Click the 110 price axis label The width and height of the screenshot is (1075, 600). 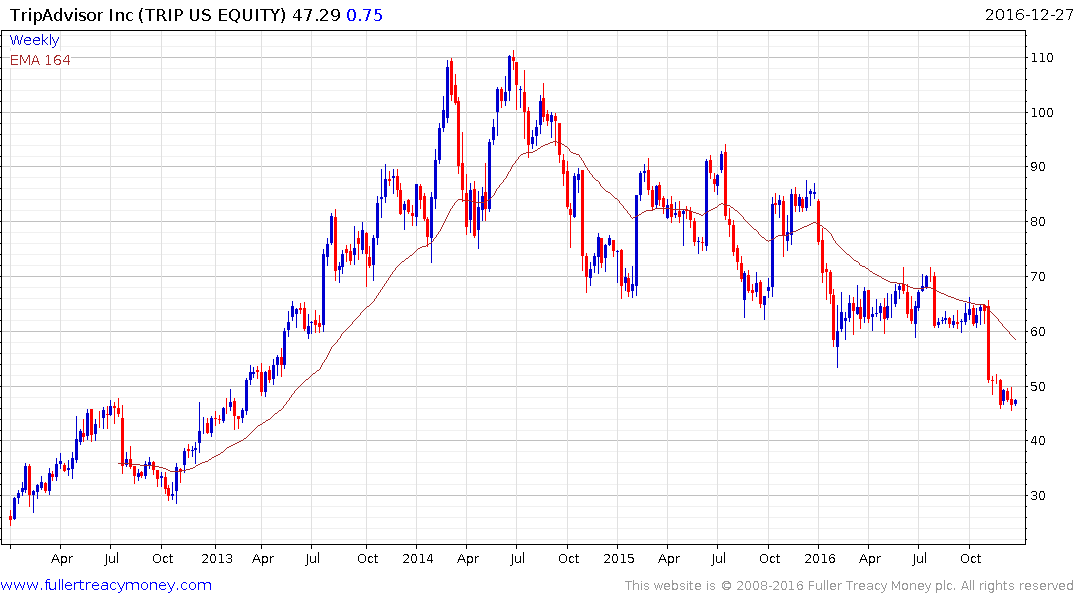[x=1042, y=58]
